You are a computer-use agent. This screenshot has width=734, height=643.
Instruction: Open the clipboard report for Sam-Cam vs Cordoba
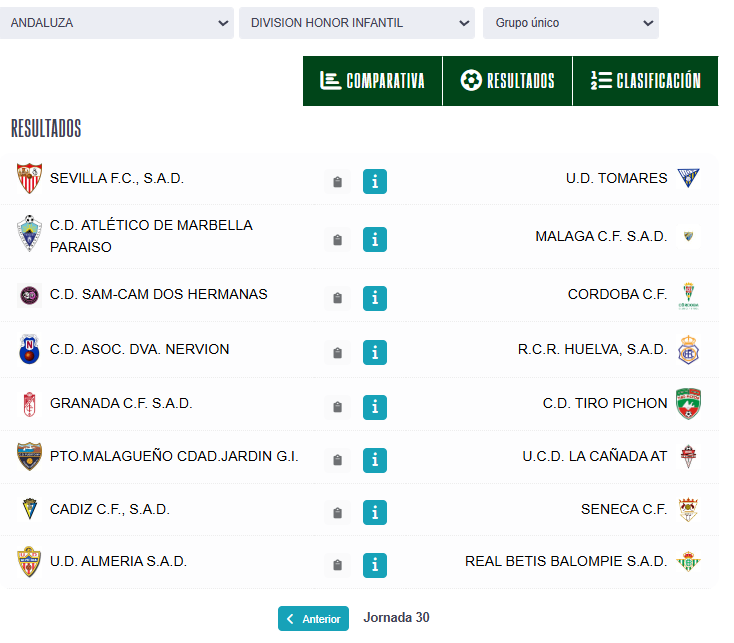[x=337, y=298]
